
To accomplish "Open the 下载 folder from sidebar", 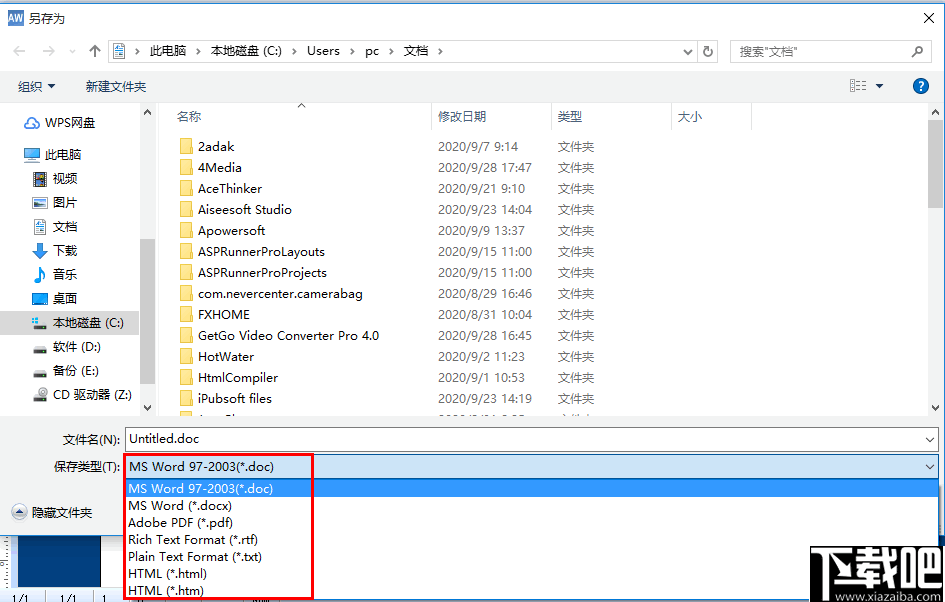I will (x=64, y=250).
